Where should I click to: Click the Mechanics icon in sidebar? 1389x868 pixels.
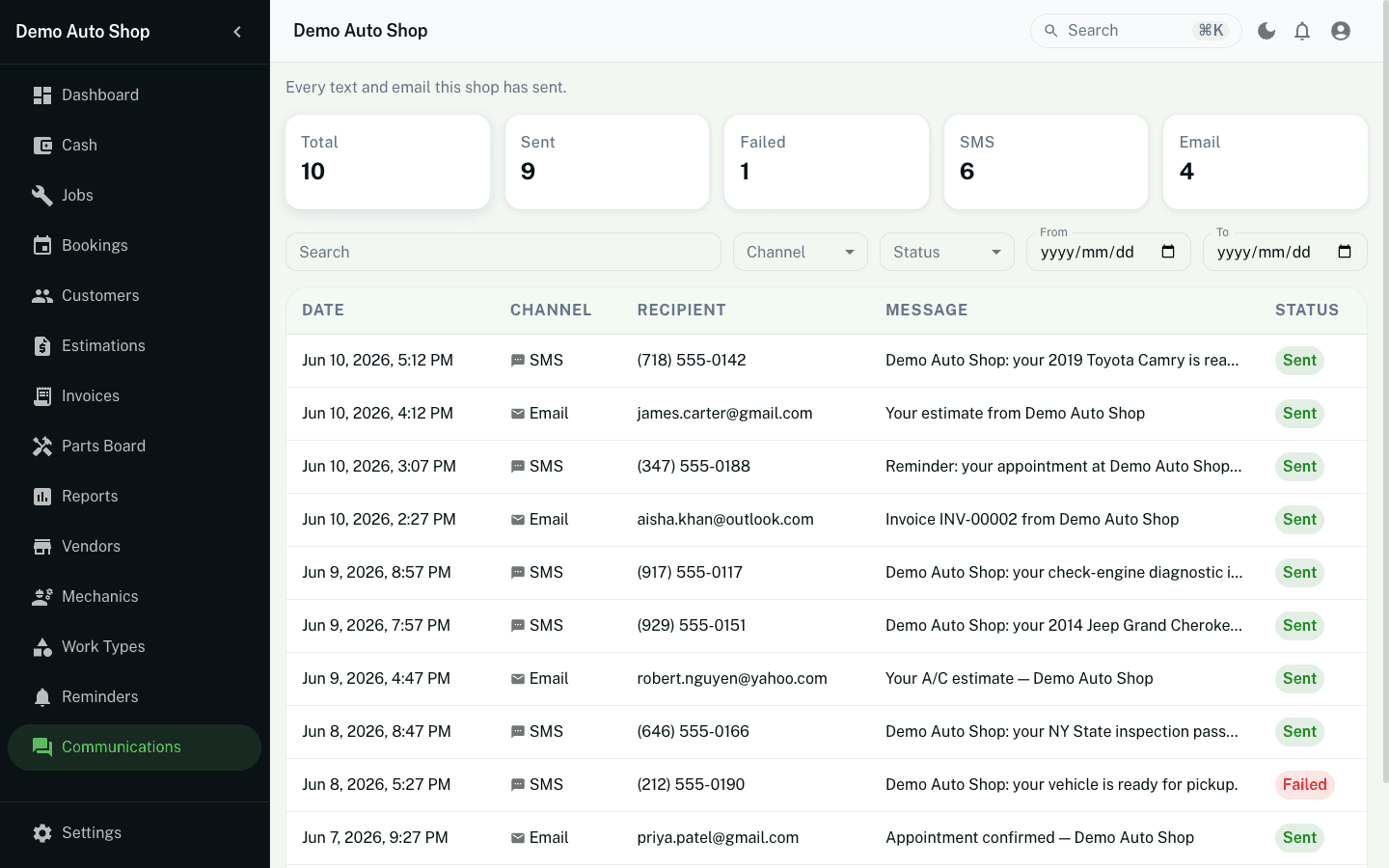(x=42, y=596)
